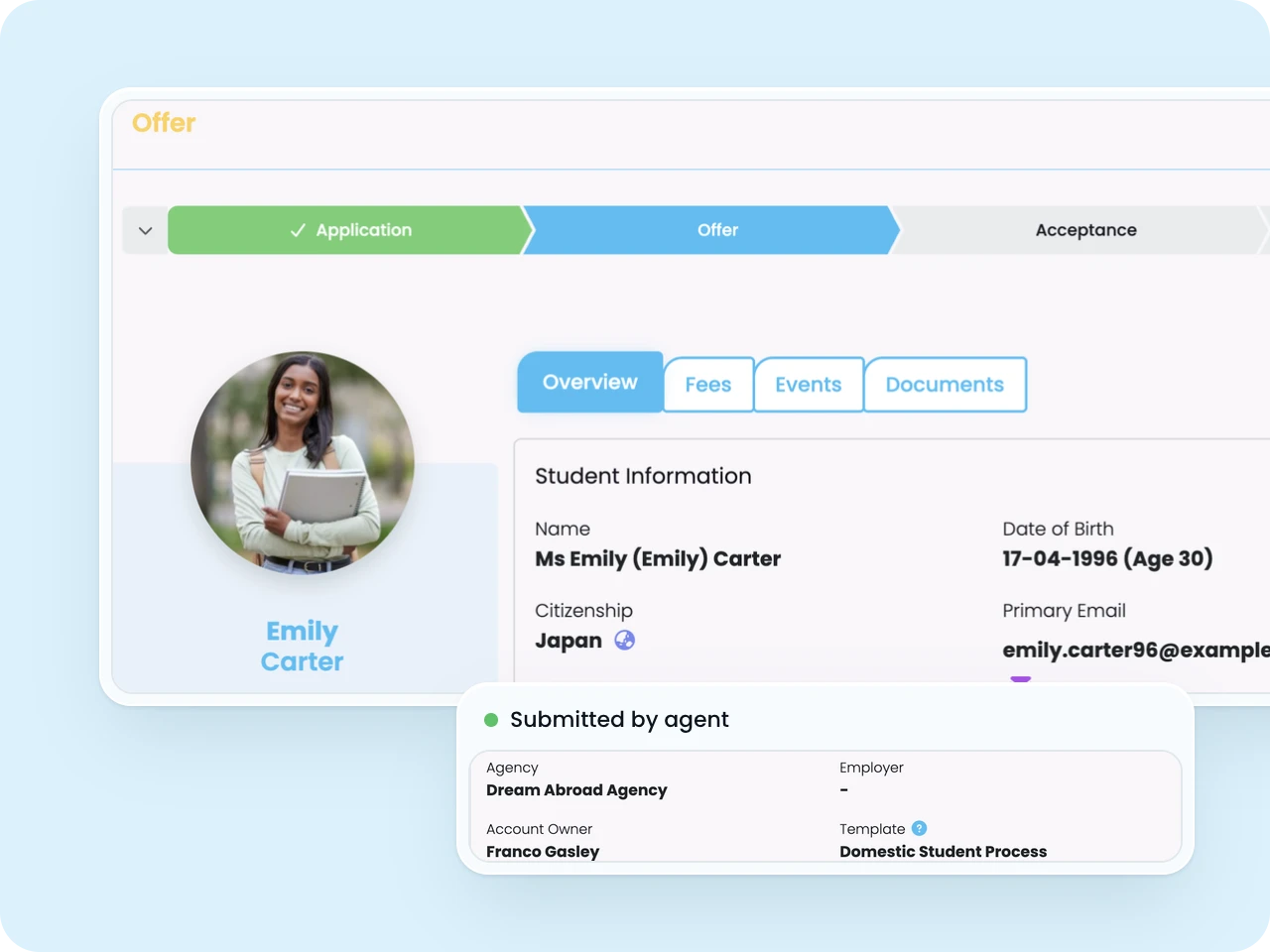1270x952 pixels.
Task: Click the Primary Email field label
Action: [x=1064, y=611]
